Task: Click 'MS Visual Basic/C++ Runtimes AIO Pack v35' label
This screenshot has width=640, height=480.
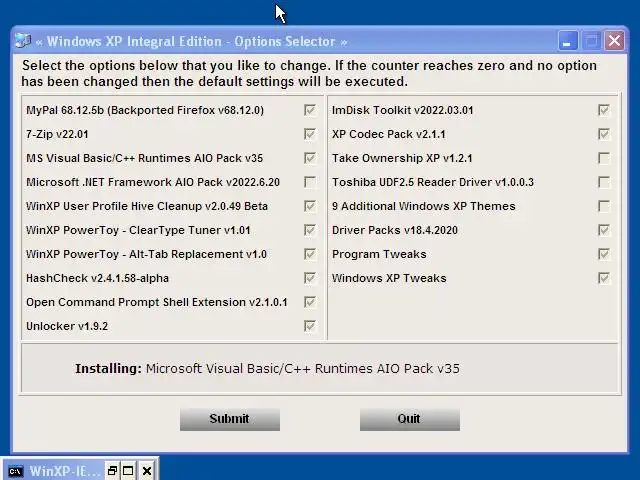Action: pyautogui.click(x=144, y=158)
